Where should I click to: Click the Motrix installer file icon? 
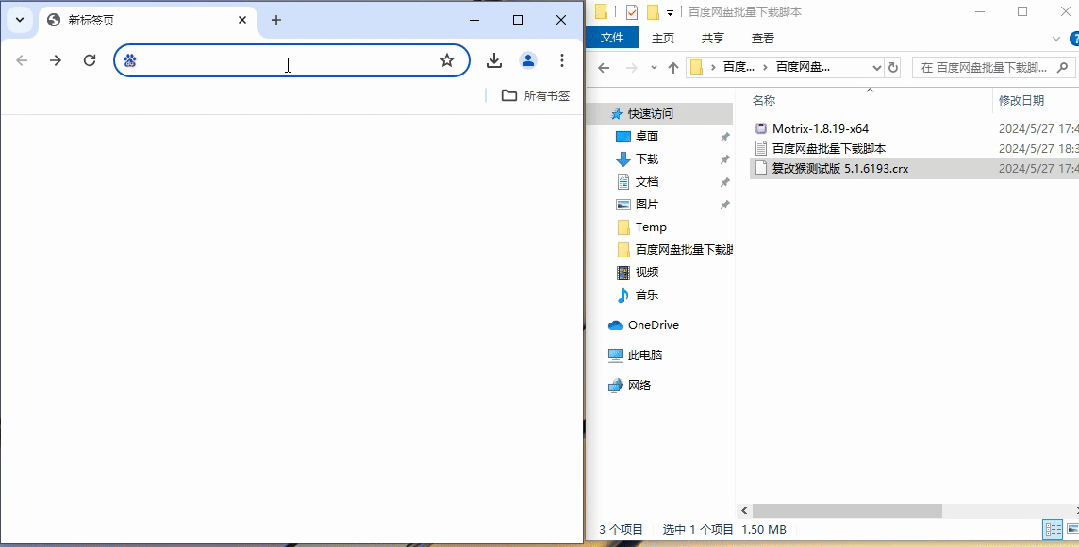(x=760, y=128)
